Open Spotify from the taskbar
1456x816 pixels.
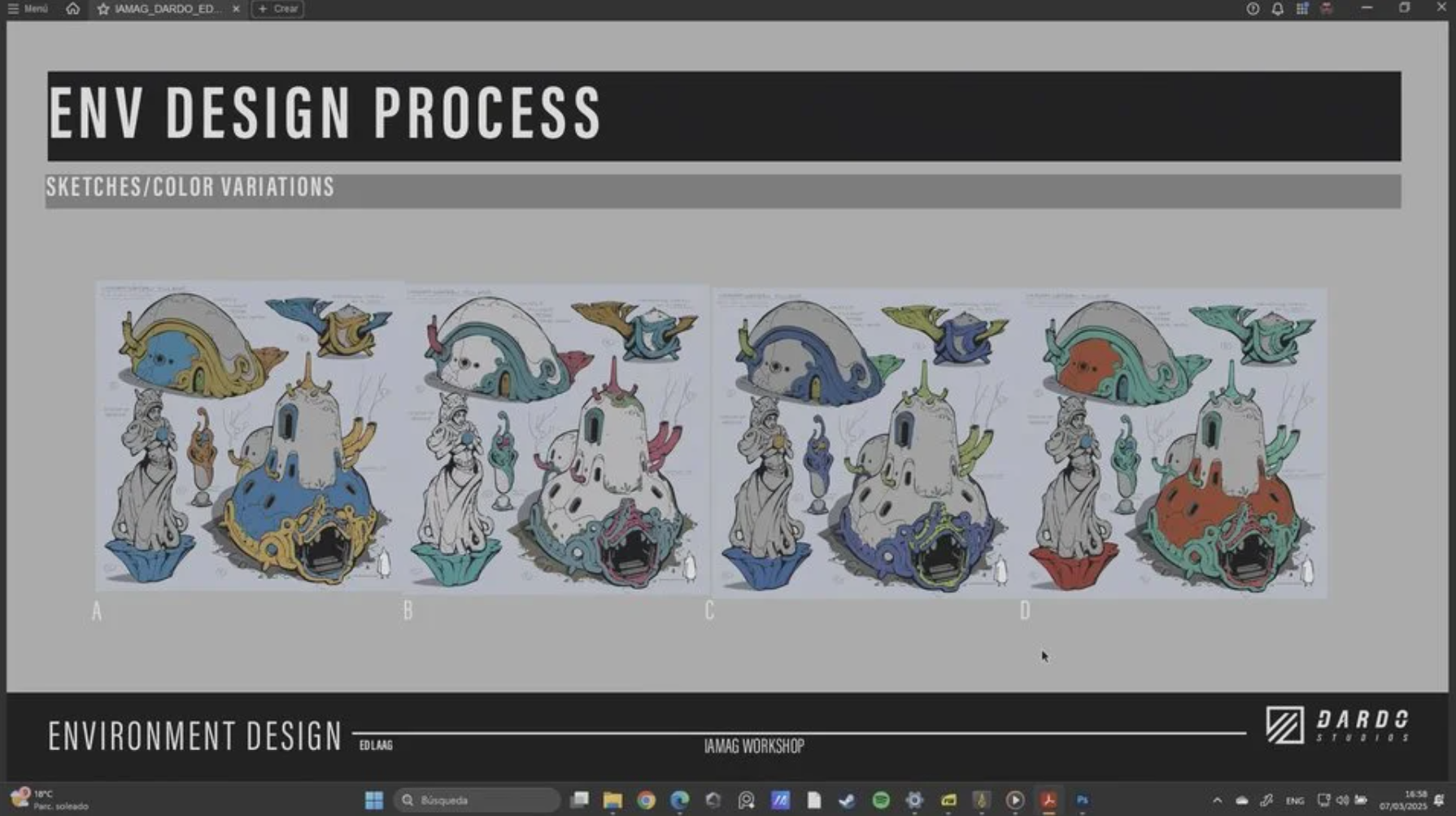[881, 801]
